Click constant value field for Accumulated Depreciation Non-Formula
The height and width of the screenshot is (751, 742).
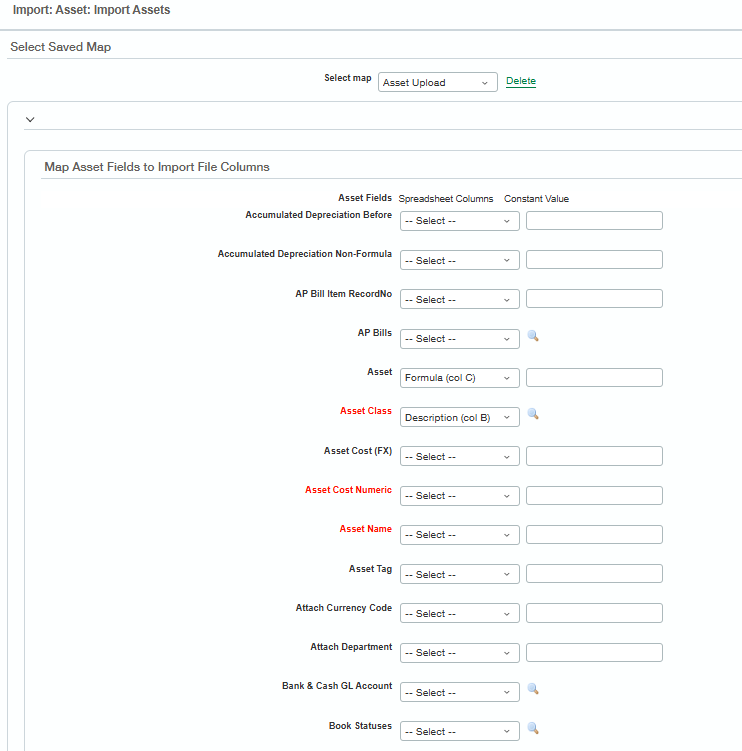coord(594,260)
